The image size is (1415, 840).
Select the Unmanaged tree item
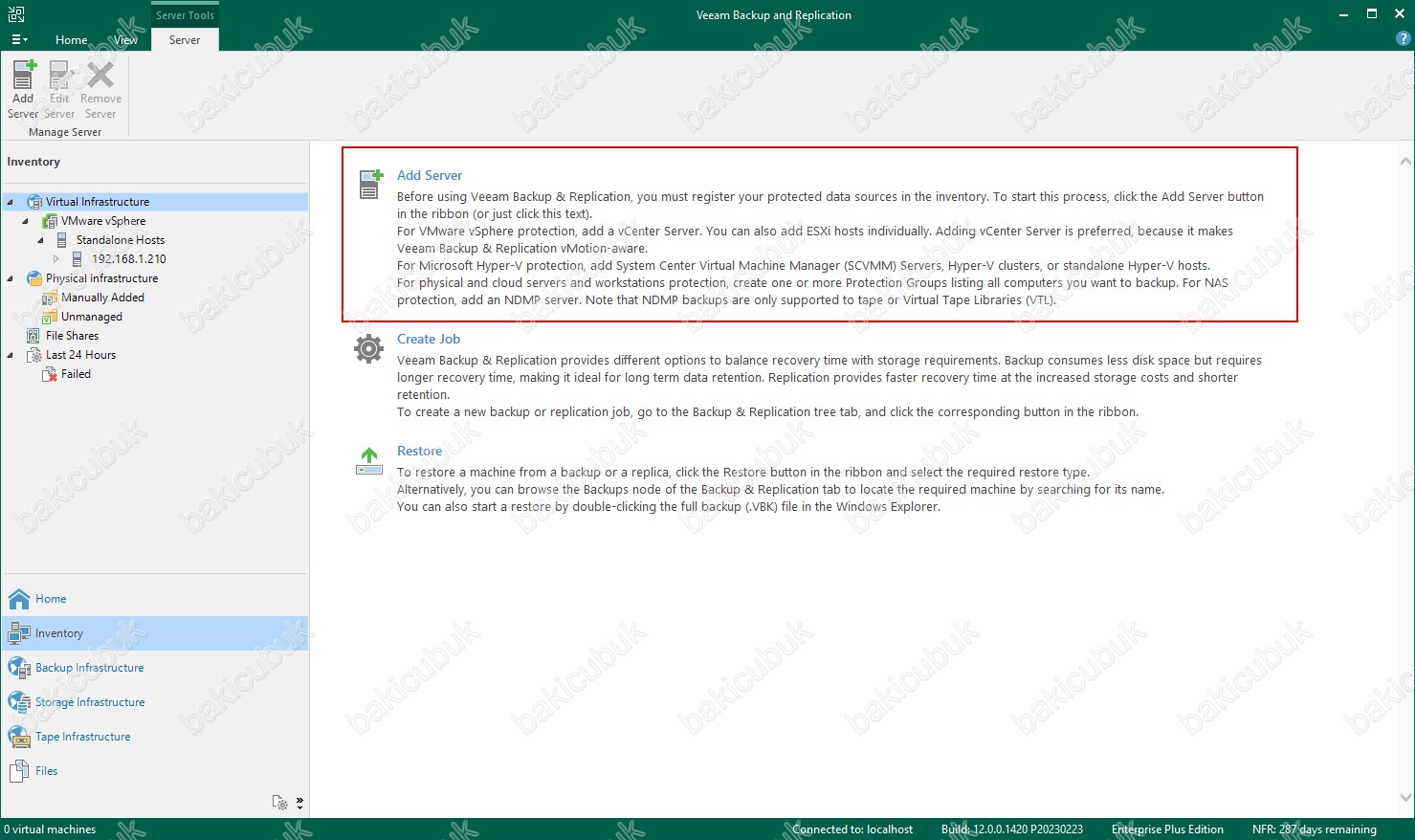coord(92,317)
